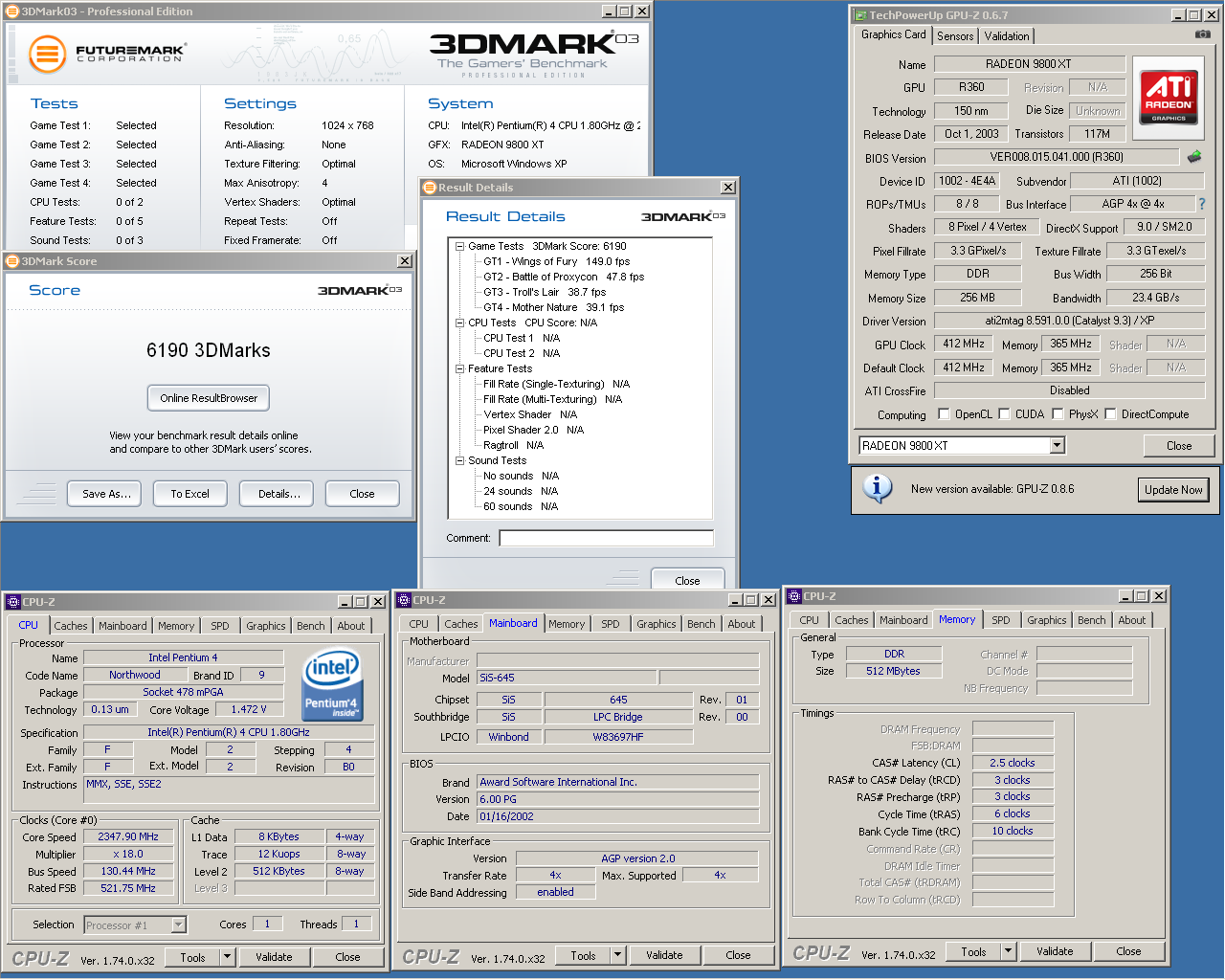Click the 512 MBytes memory size value
The width and height of the screenshot is (1225, 980).
pyautogui.click(x=893, y=671)
